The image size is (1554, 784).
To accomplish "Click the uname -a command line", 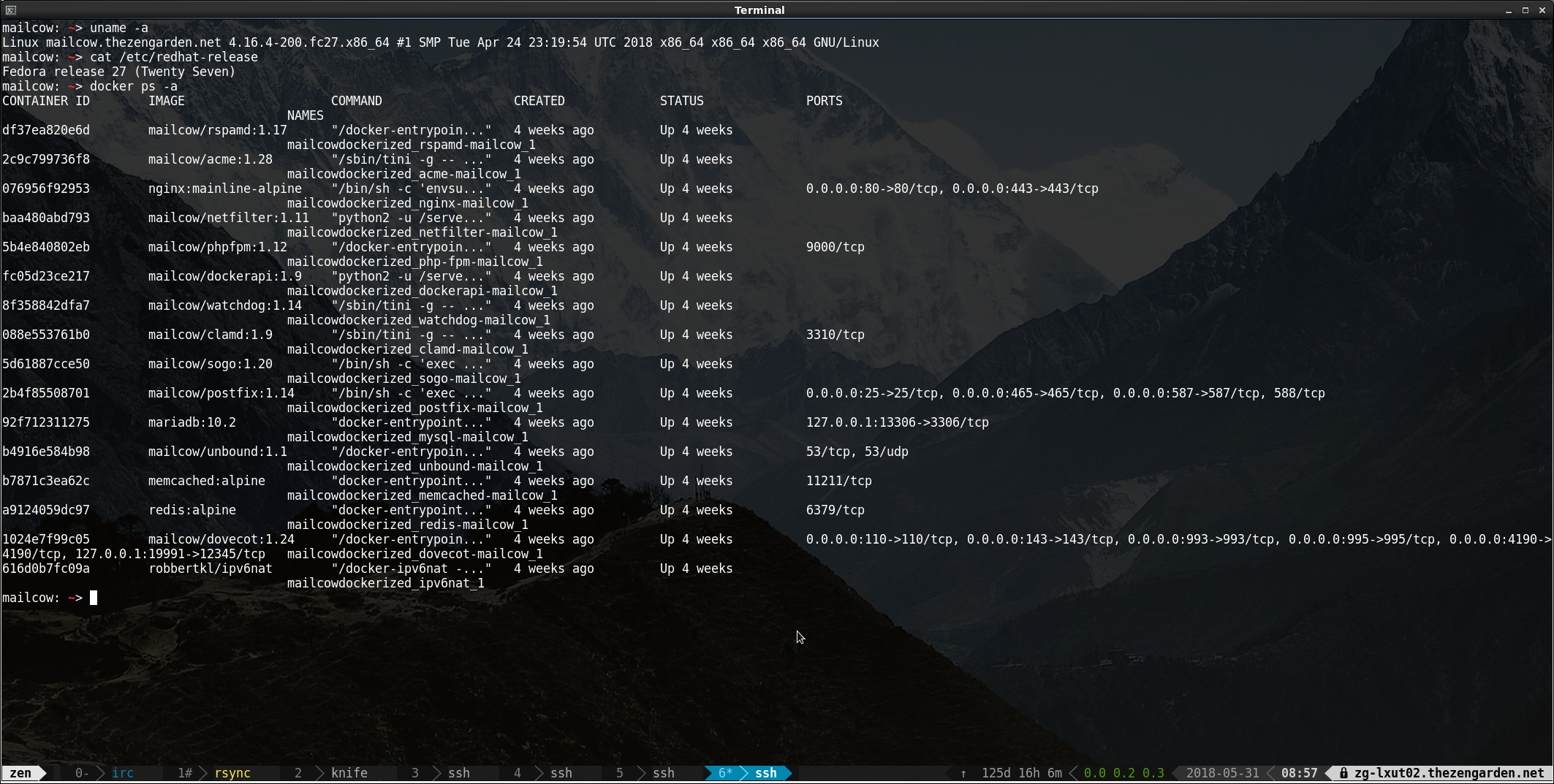I will (75, 28).
